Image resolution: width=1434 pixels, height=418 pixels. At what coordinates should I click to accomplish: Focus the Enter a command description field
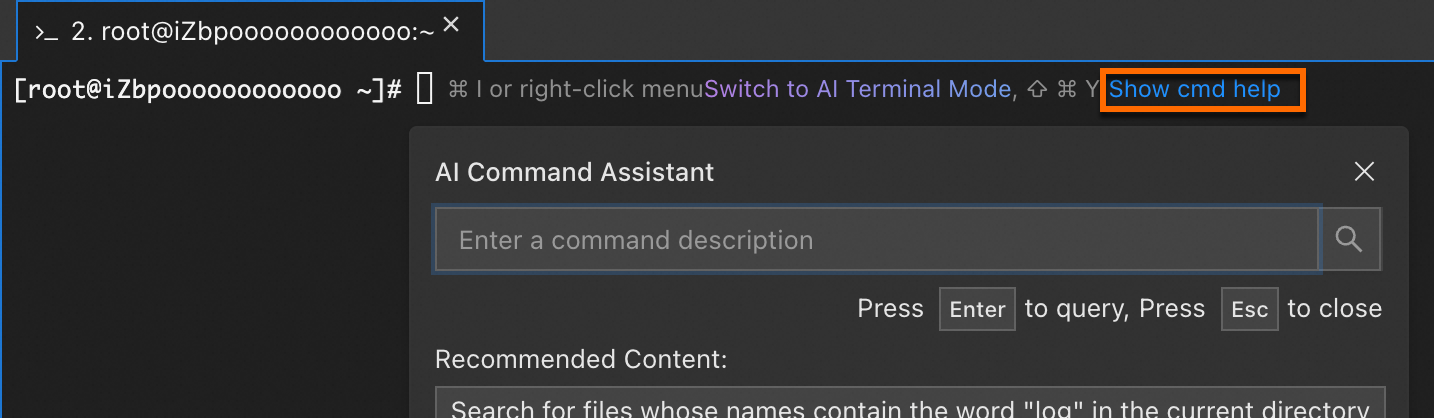tap(876, 240)
